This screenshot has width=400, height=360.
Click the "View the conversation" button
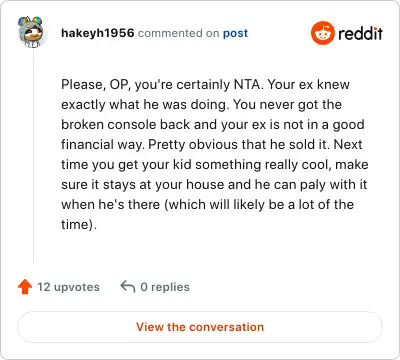(x=200, y=327)
